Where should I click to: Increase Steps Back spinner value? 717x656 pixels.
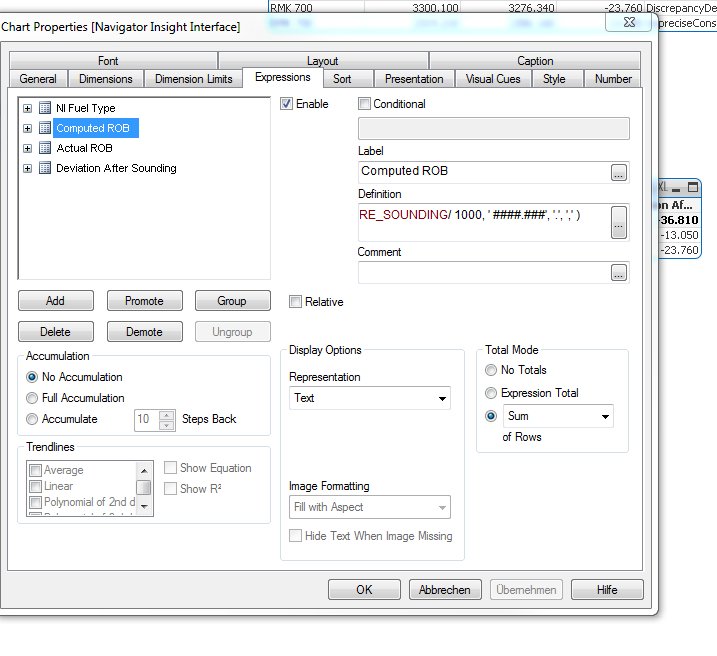pos(166,416)
